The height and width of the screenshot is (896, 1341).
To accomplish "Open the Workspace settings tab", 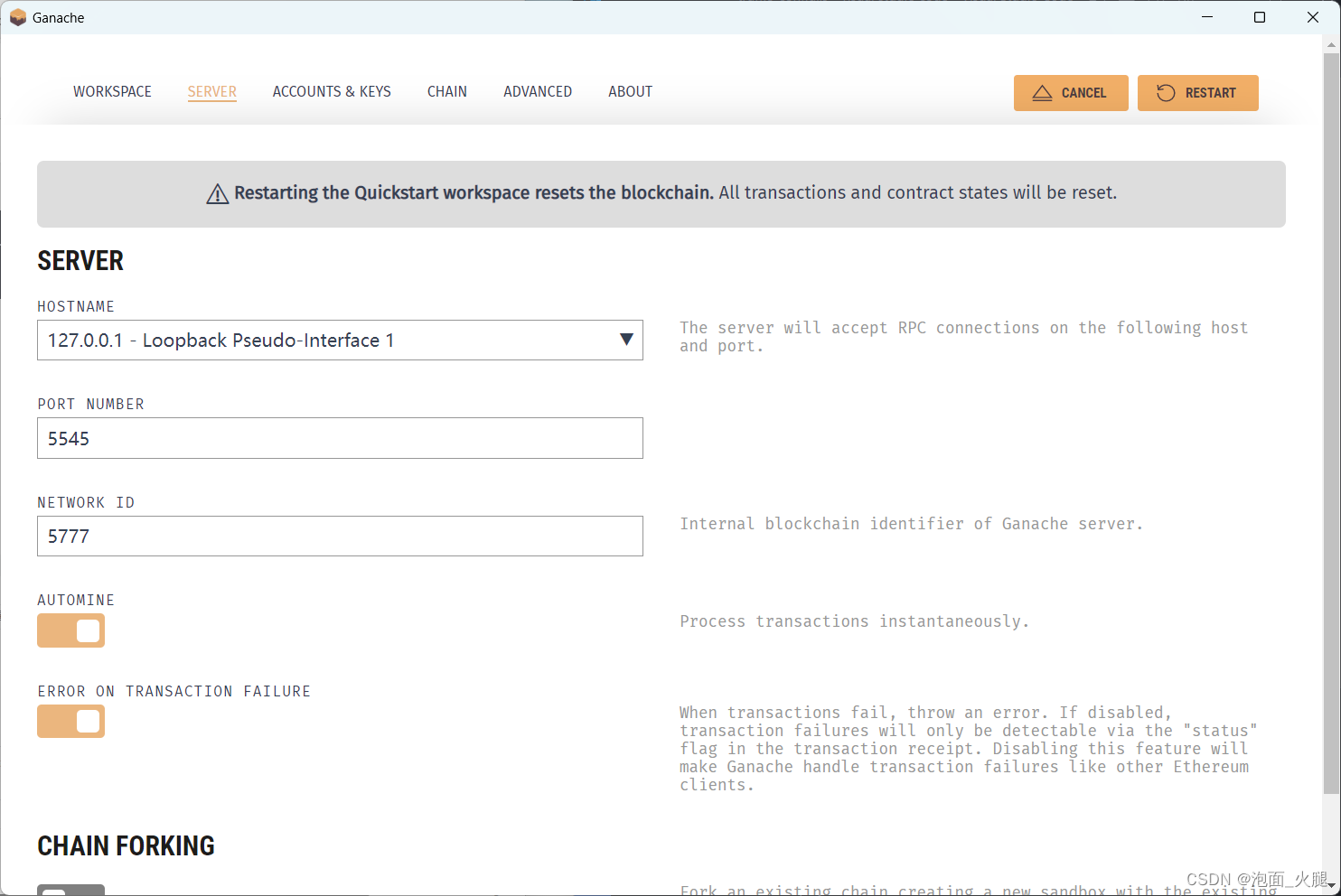I will point(112,91).
